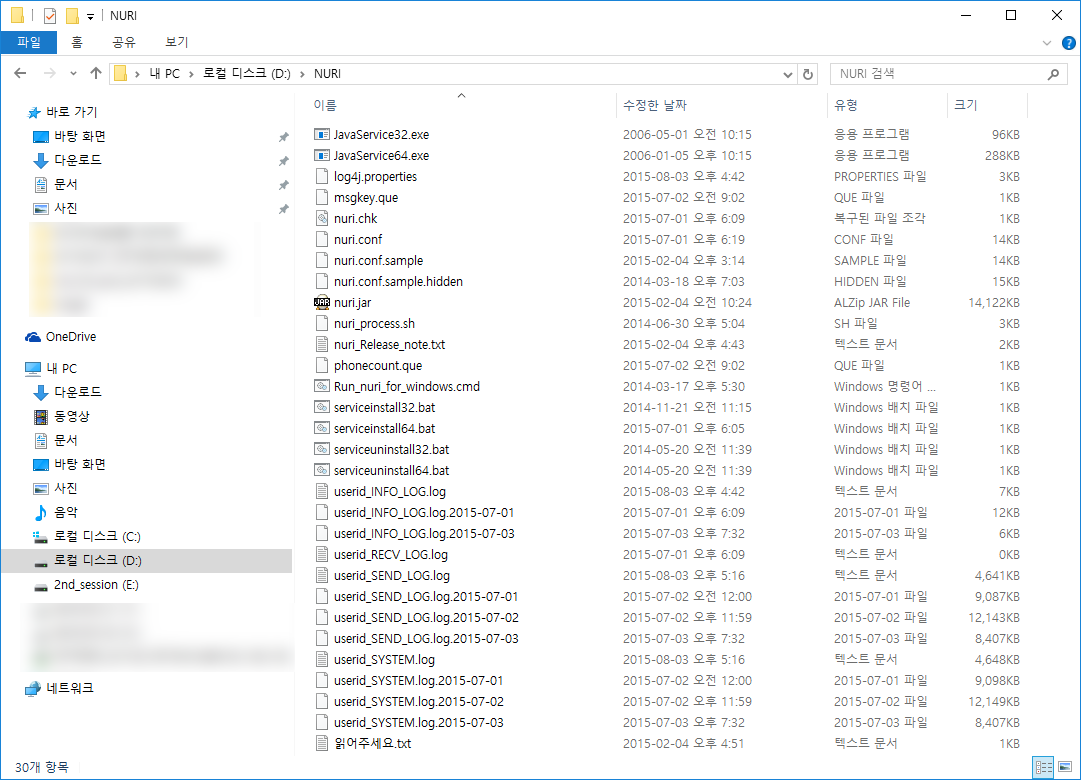Viewport: 1081px width, 780px height.
Task: Open the recent locations dropdown arrow
Action: click(73, 74)
